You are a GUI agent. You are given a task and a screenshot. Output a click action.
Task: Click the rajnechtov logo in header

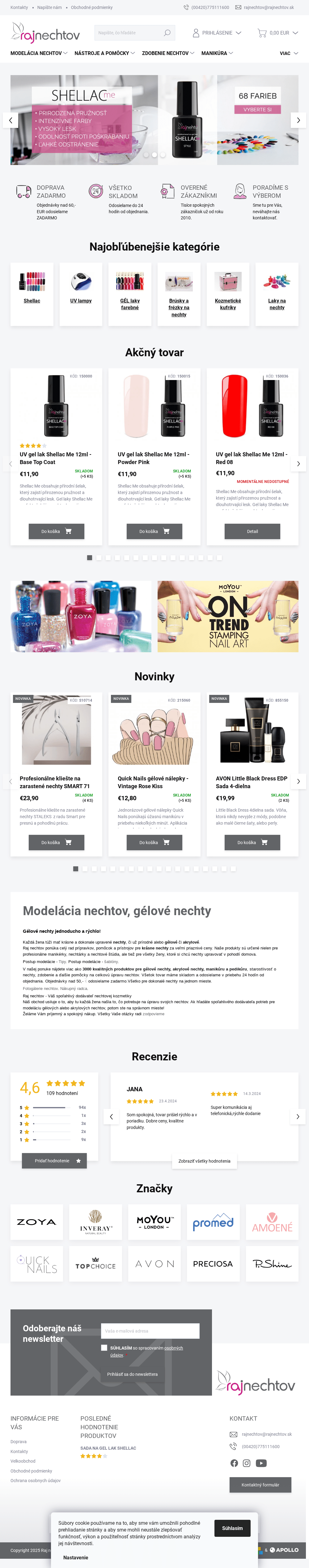[x=46, y=33]
